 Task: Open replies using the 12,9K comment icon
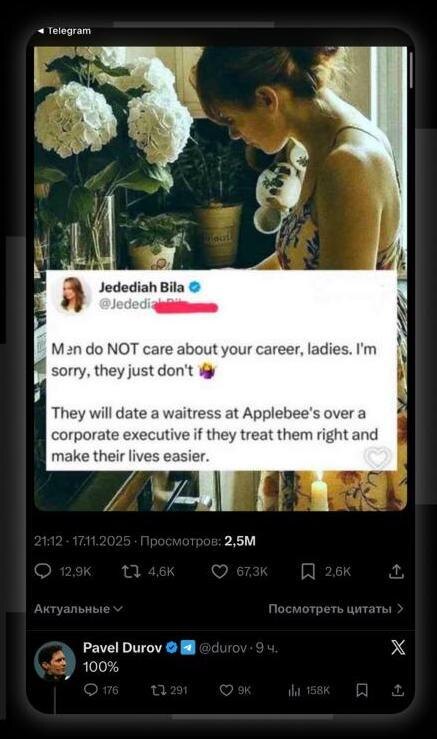[x=43, y=571]
